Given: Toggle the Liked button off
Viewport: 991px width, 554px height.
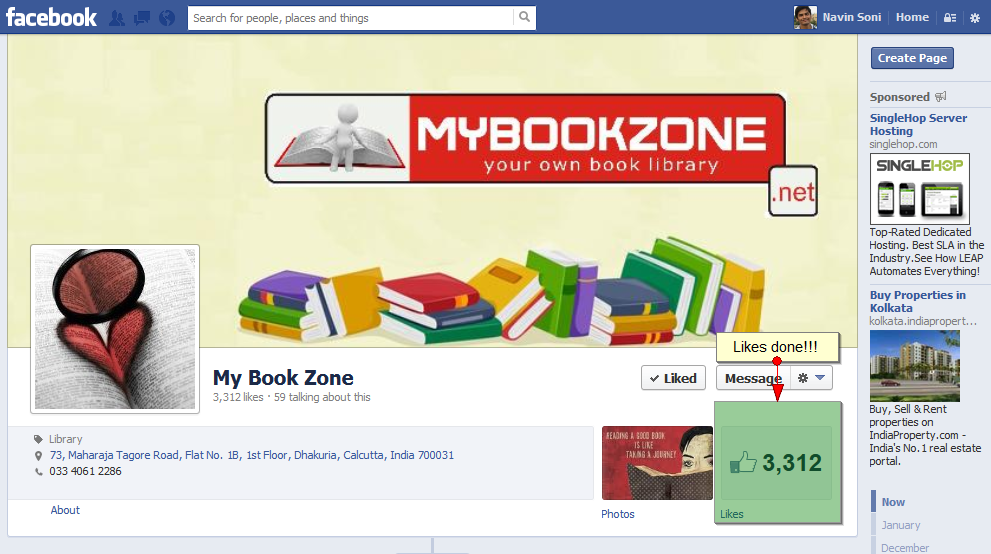Looking at the screenshot, I should (x=673, y=378).
